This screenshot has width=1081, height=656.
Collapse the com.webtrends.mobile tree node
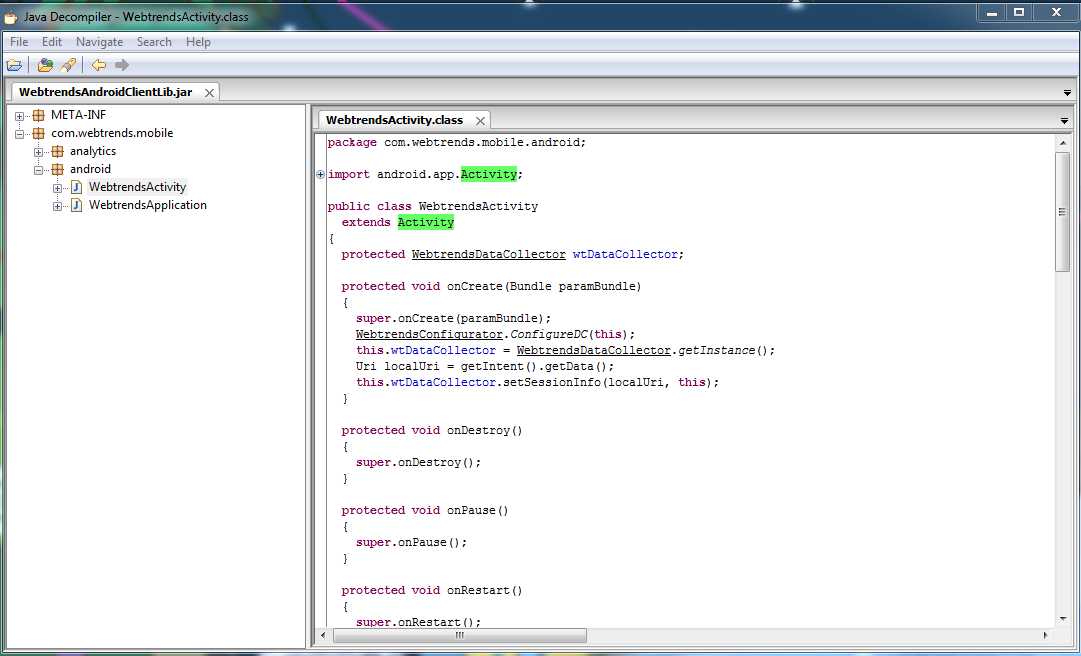point(19,134)
